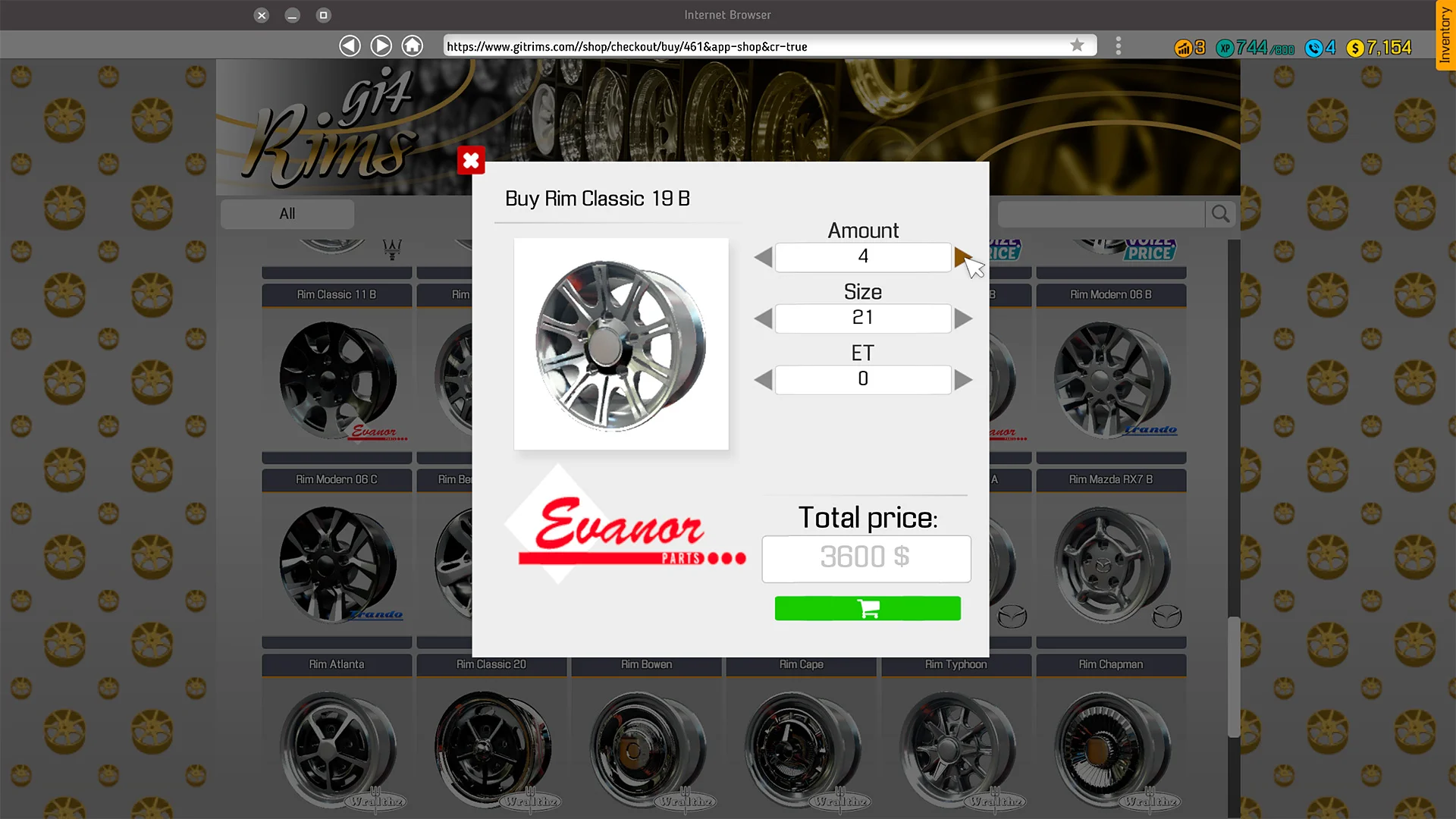This screenshot has height=819, width=1456.
Task: Click the teal XP experience icon
Action: click(1224, 47)
